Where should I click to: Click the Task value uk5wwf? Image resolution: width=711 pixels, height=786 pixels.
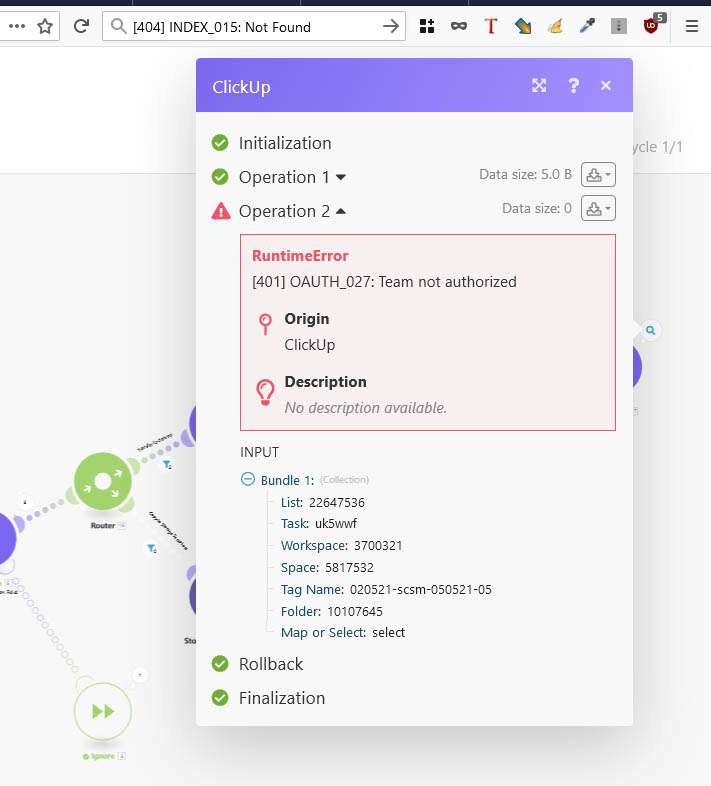335,523
